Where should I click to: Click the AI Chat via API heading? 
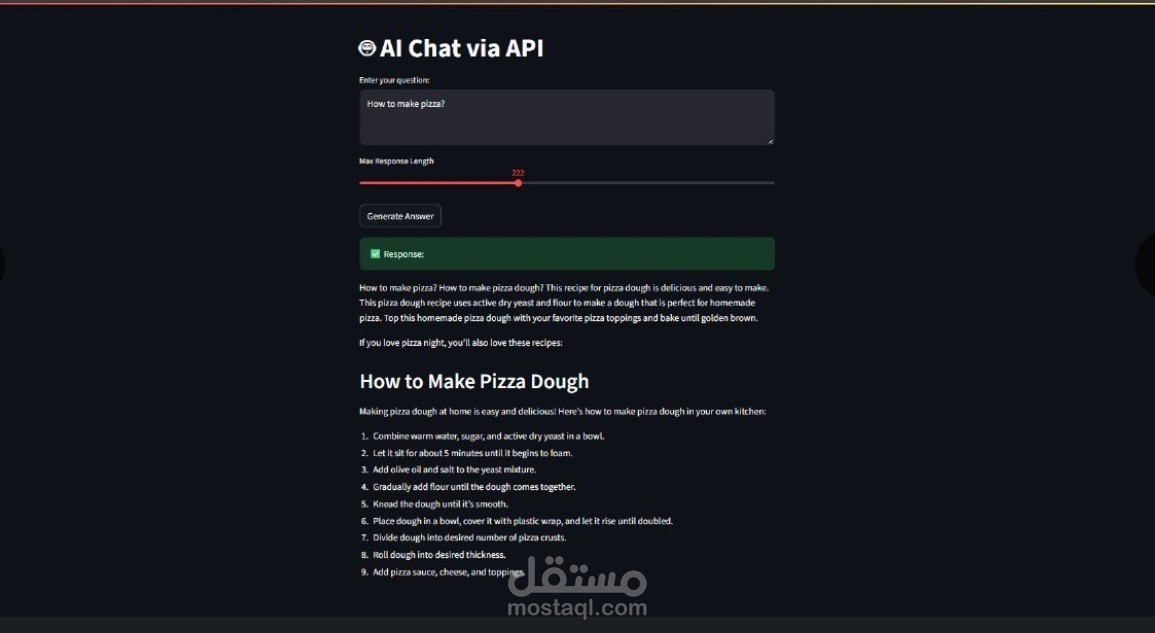tap(461, 47)
